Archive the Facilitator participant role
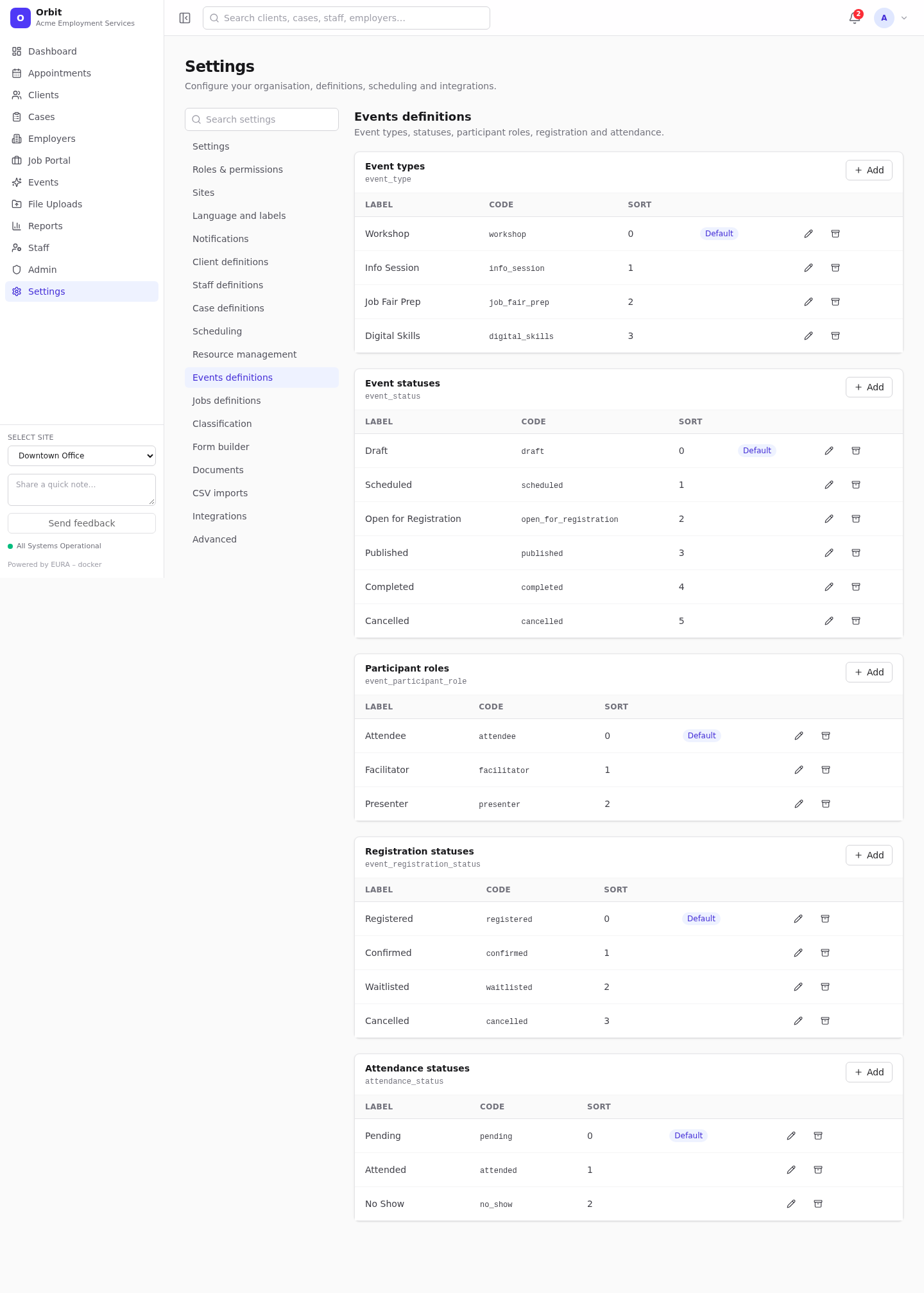924x1293 pixels. tap(826, 770)
